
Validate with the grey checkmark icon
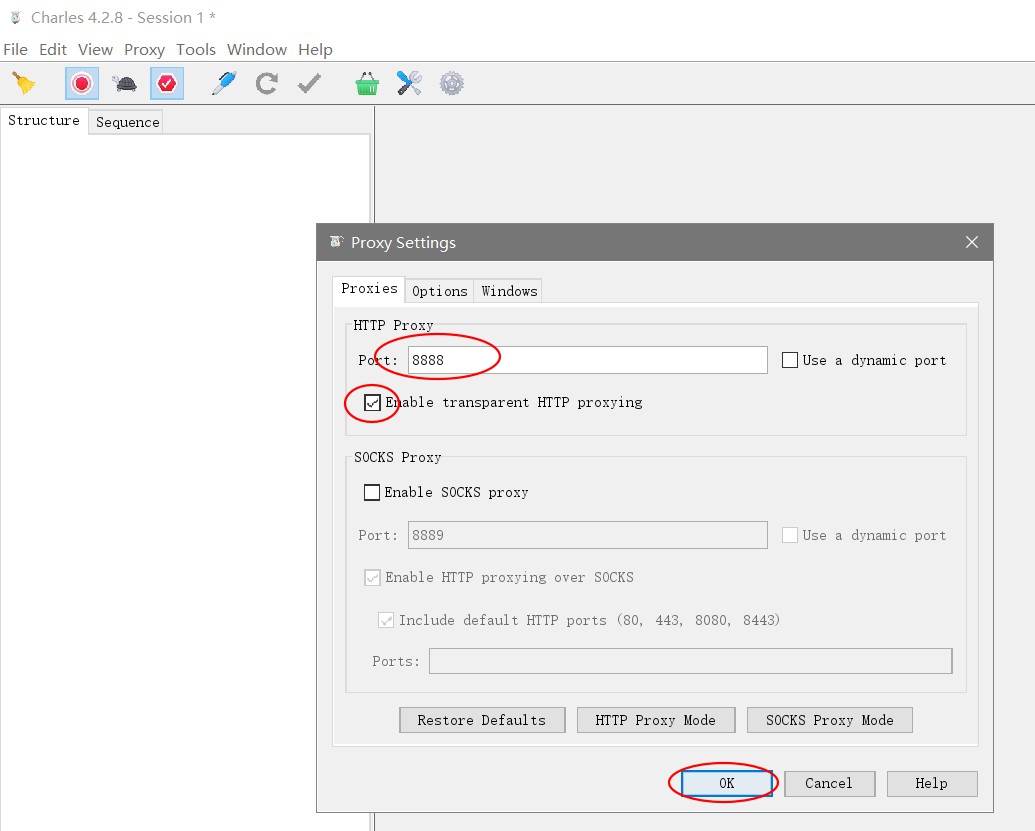coord(309,83)
